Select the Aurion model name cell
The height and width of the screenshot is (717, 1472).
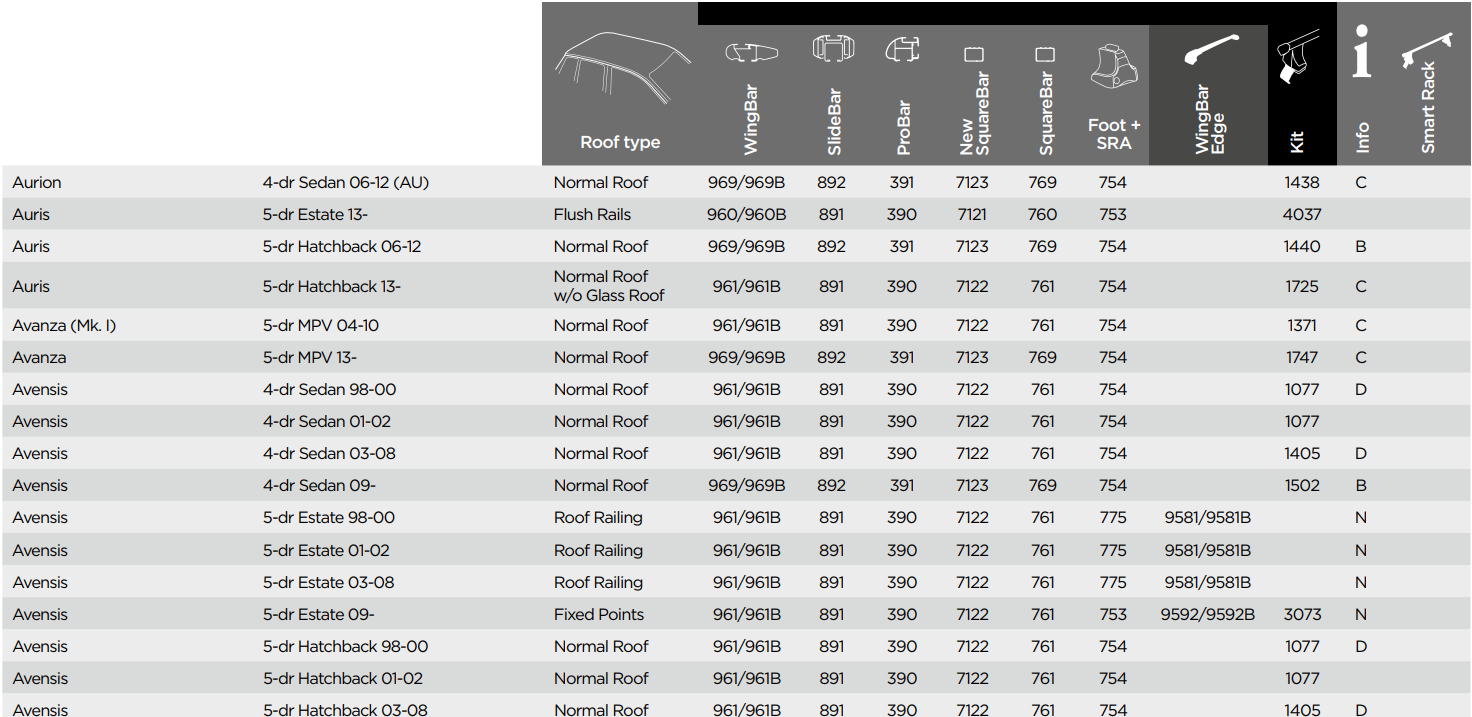(37, 182)
